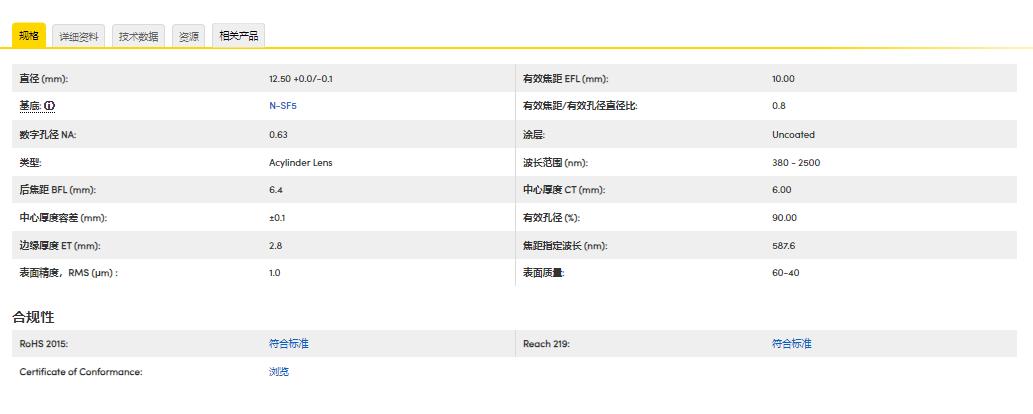The height and width of the screenshot is (414, 1033).
Task: Click the Acylinder Lens type value
Action: pyautogui.click(x=300, y=162)
